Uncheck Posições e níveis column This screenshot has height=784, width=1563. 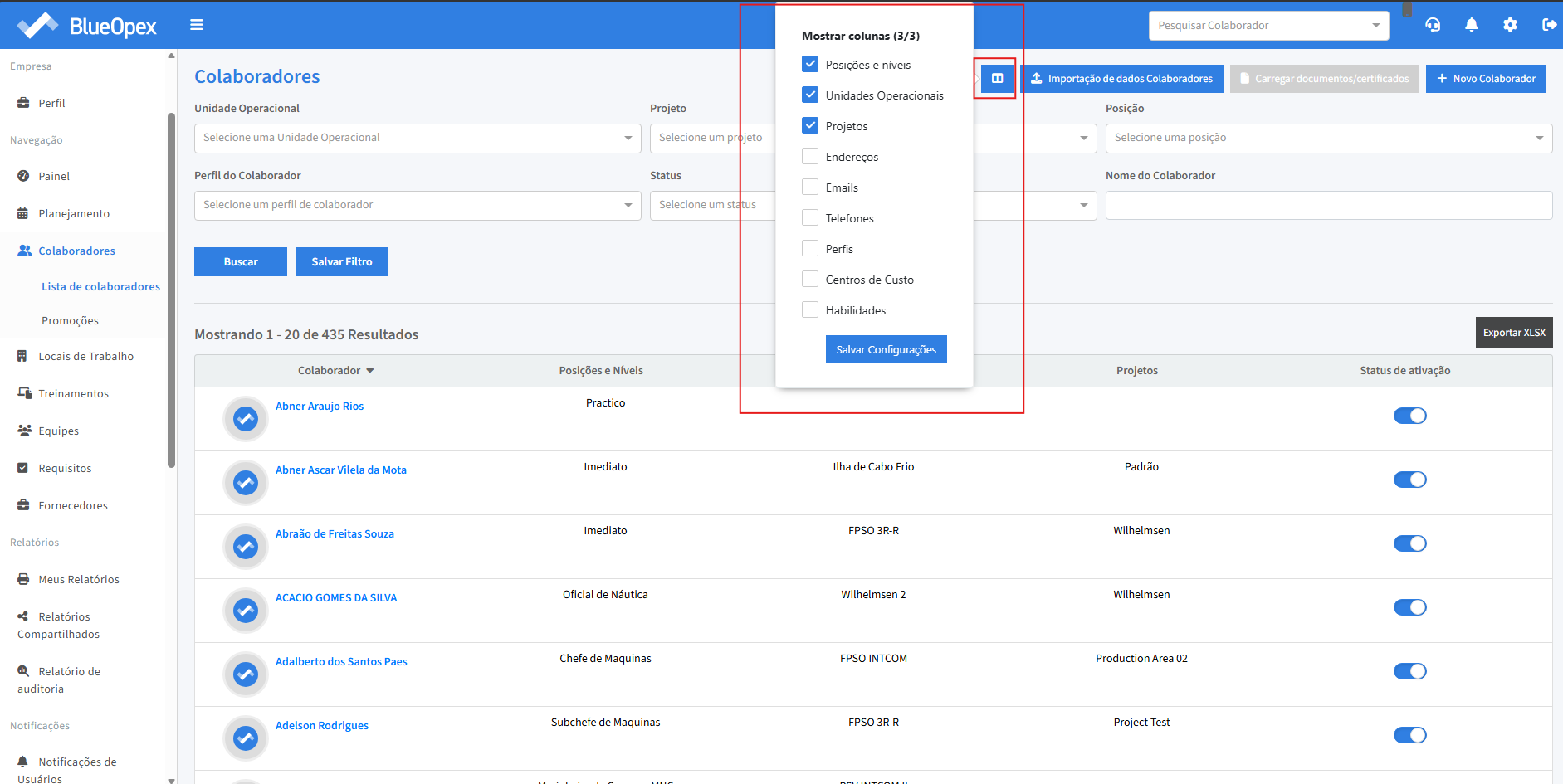click(x=810, y=64)
